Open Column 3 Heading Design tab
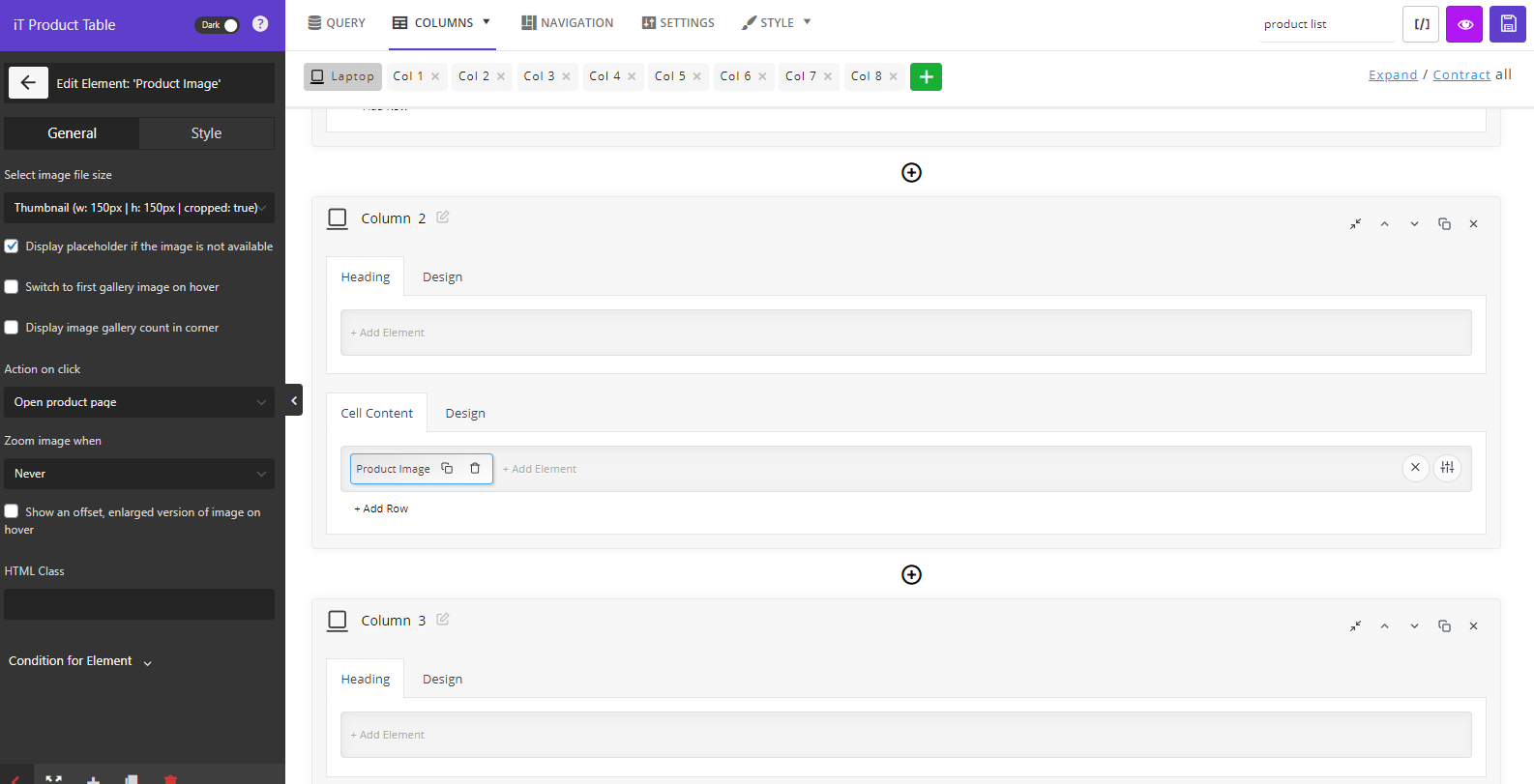Image resolution: width=1534 pixels, height=784 pixels. [442, 679]
